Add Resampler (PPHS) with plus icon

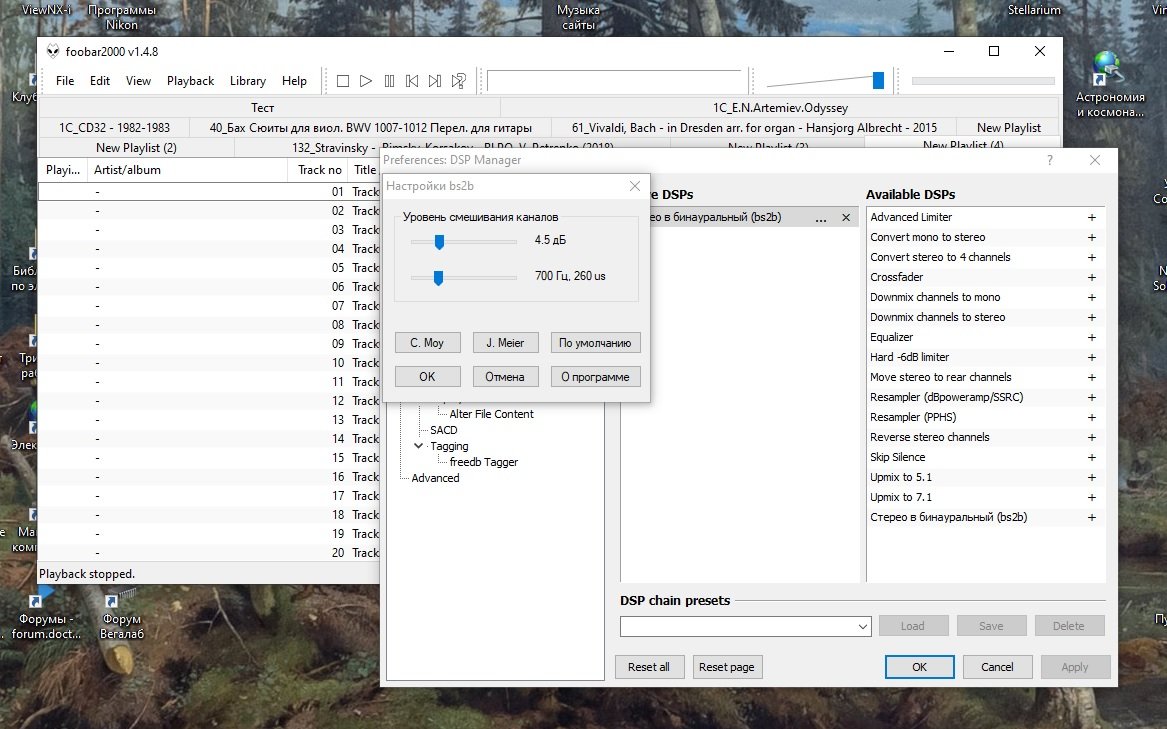(1092, 418)
